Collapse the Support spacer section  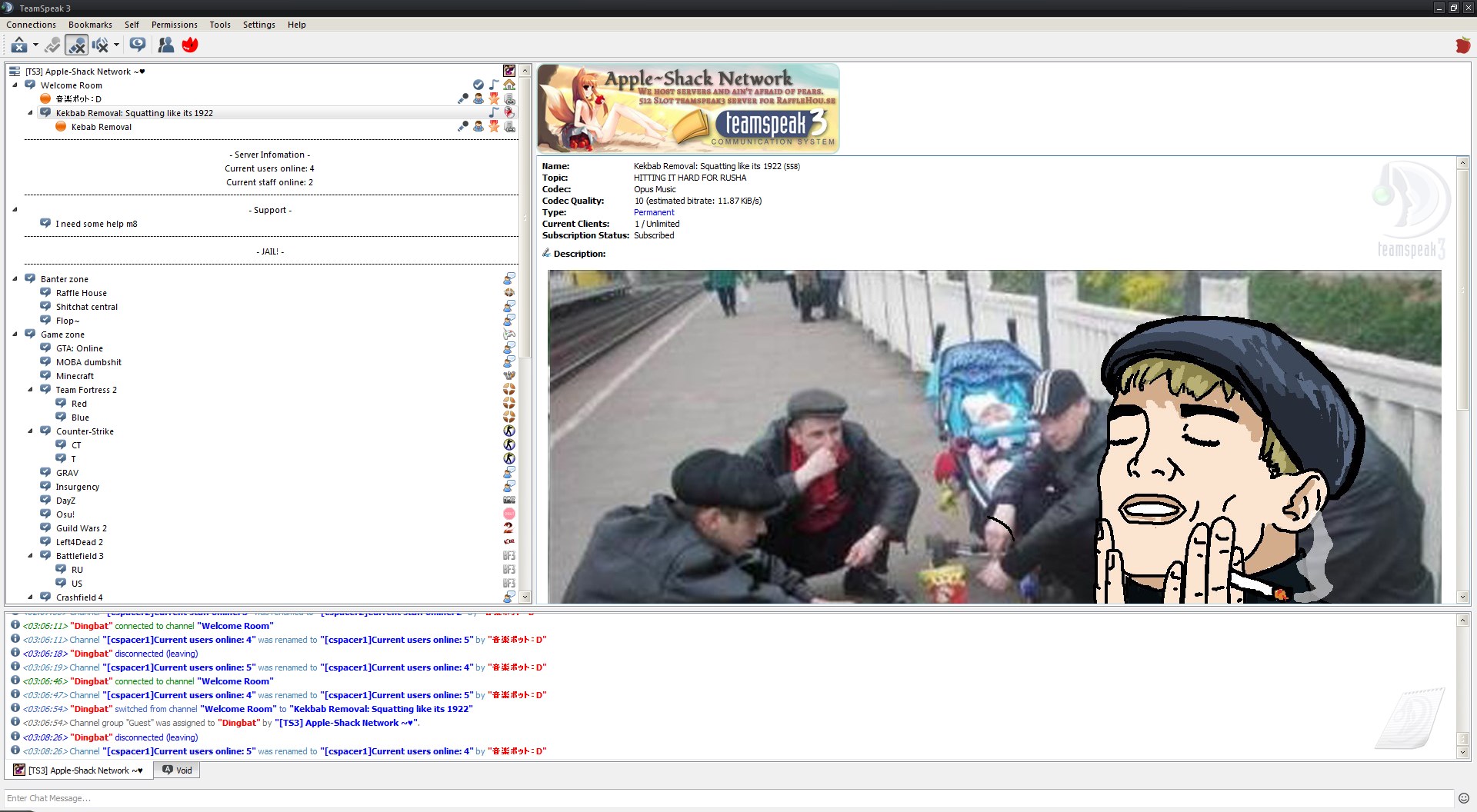click(15, 210)
